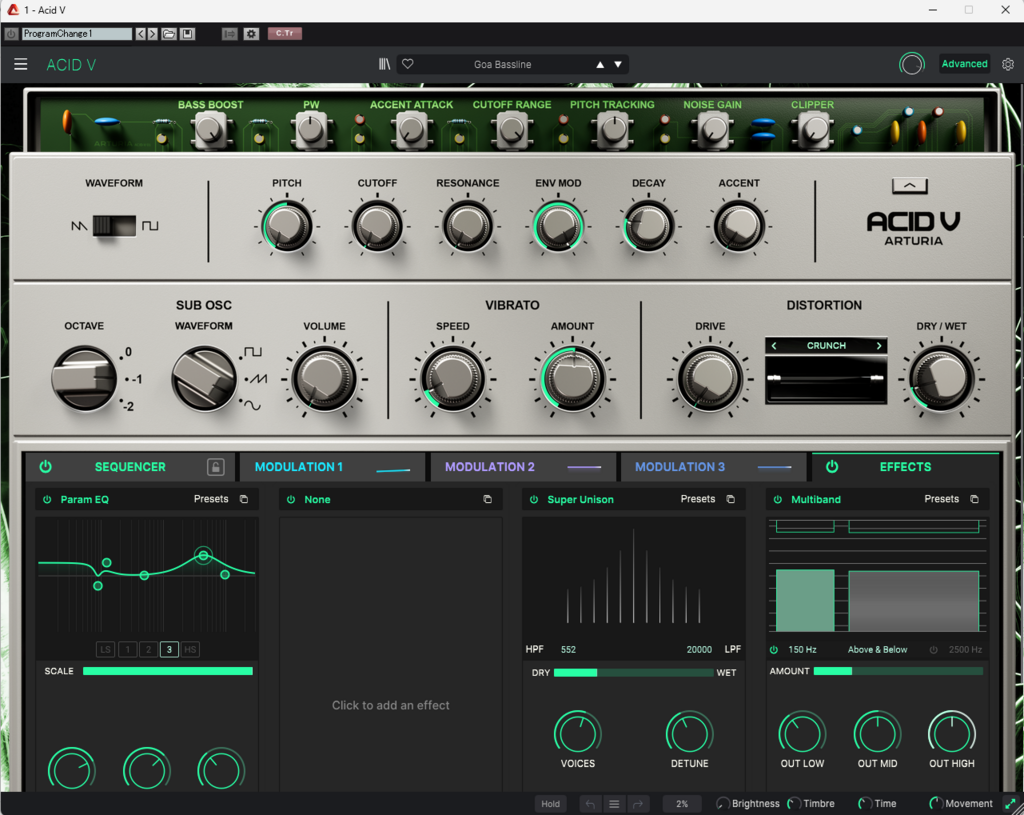1024x815 pixels.
Task: Go to previous program with left arrow
Action: pos(140,33)
